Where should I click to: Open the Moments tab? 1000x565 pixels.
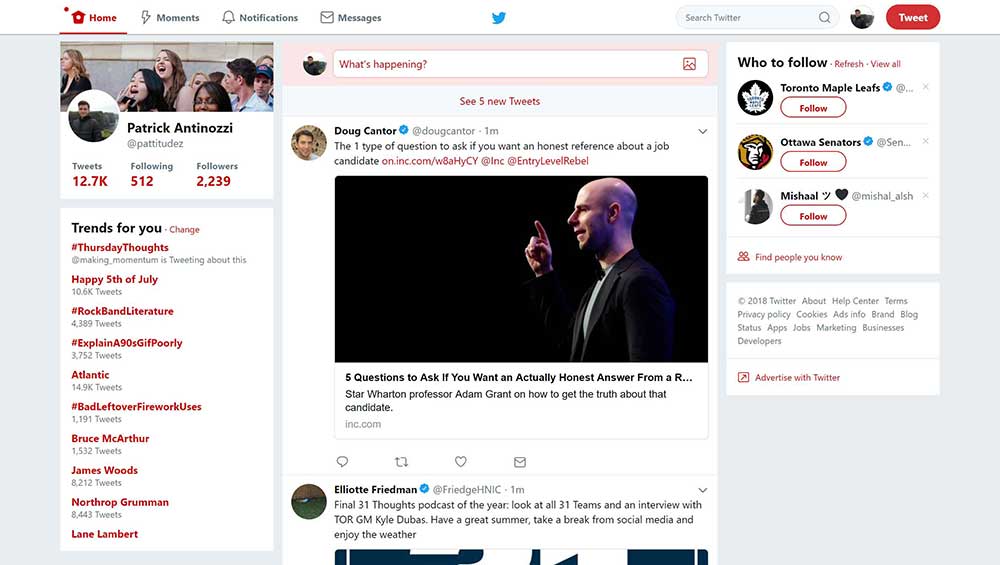[x=170, y=17]
